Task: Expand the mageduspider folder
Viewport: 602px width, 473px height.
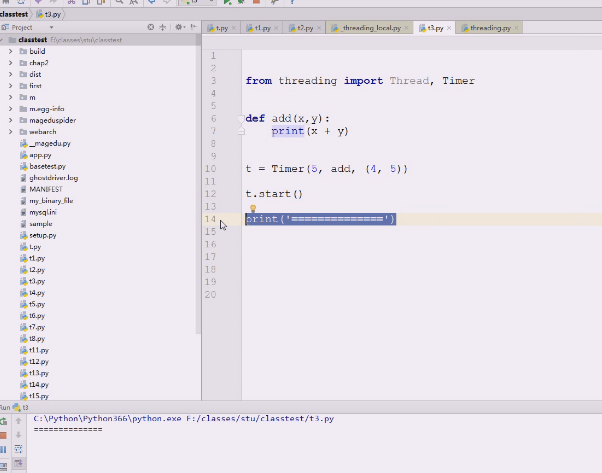Action: coord(10,120)
